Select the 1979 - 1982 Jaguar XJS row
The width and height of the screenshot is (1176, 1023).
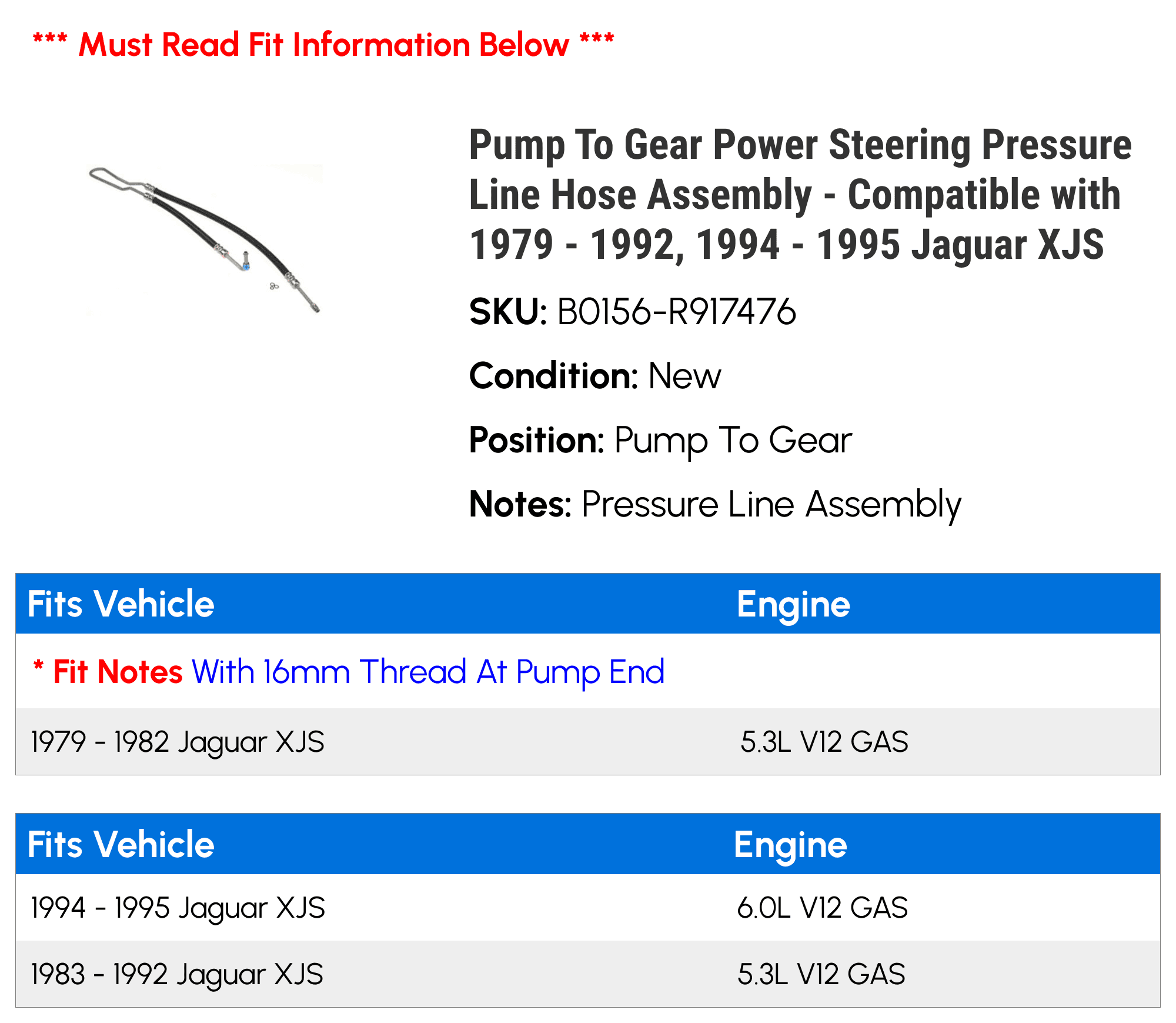(588, 742)
